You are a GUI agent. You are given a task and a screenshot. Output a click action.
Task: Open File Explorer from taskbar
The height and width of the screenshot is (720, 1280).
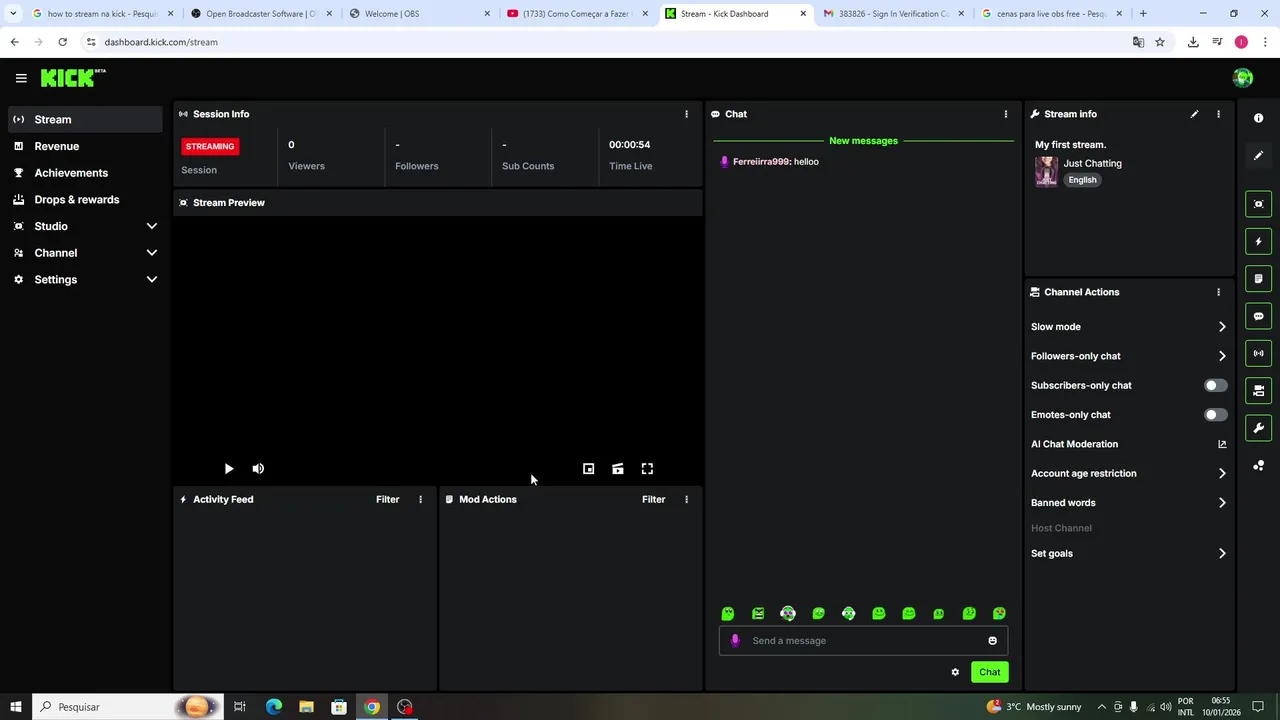[306, 707]
